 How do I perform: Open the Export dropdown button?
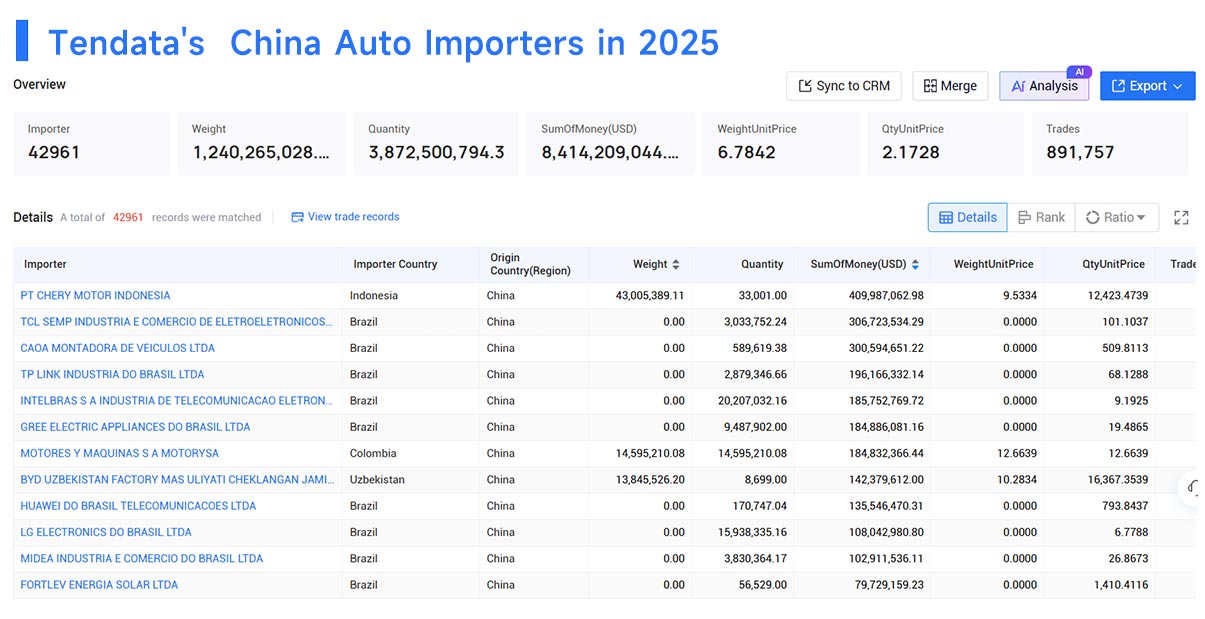pos(1147,86)
